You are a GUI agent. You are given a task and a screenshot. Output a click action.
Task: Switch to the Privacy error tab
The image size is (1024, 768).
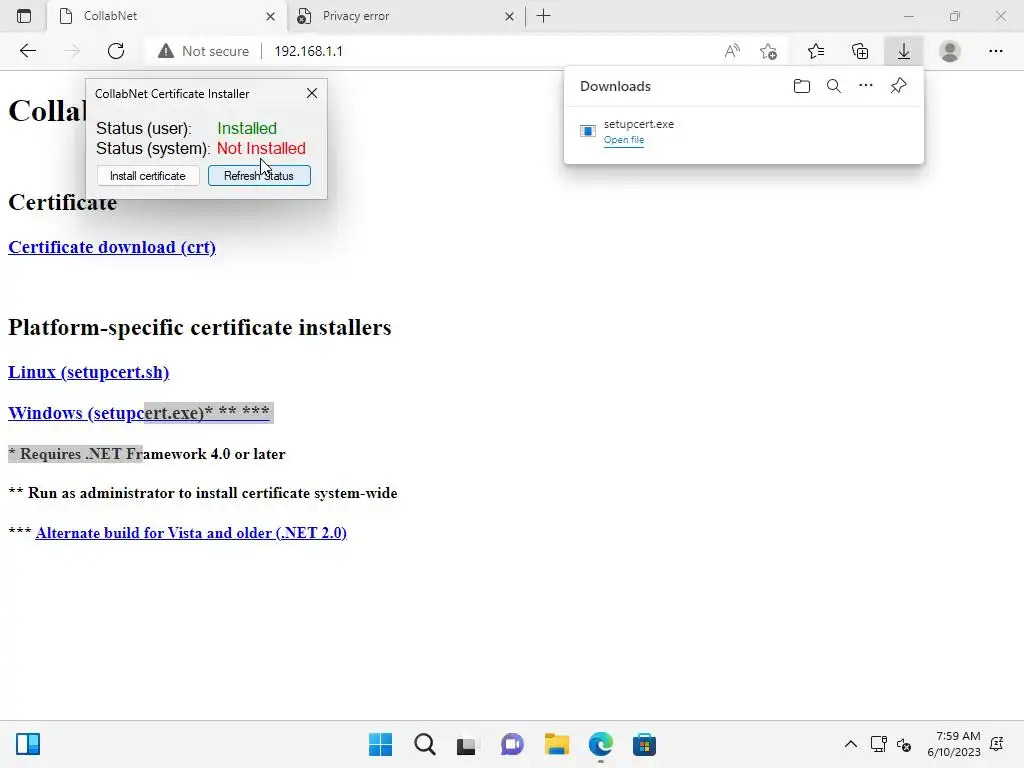[x=406, y=16]
